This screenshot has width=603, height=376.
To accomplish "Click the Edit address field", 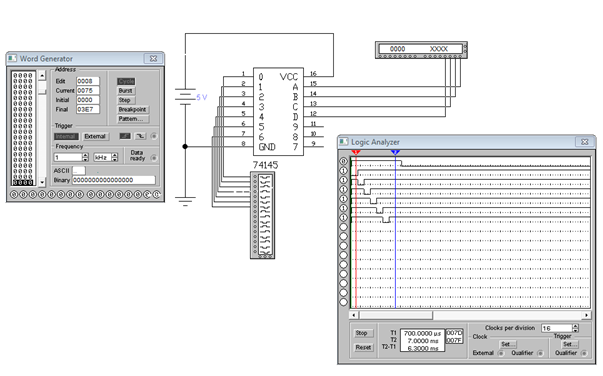I will [x=88, y=81].
